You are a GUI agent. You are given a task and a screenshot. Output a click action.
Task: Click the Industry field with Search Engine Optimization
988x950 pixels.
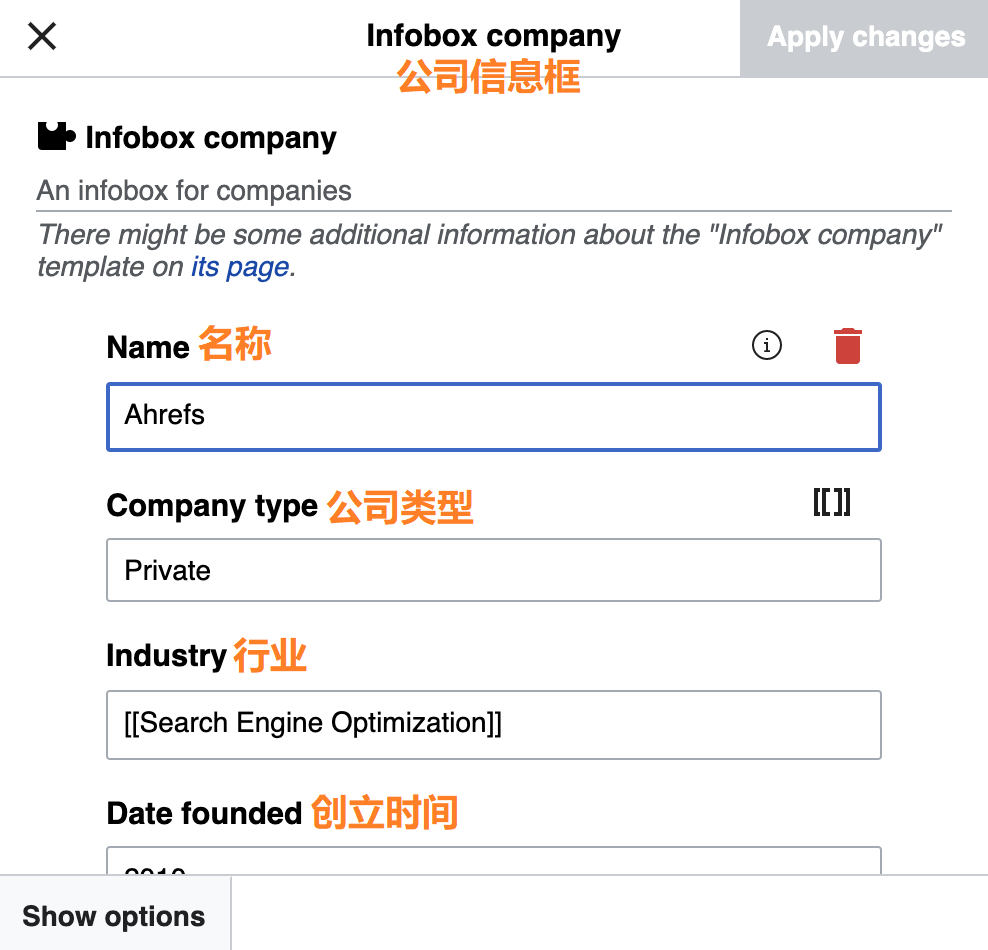coord(493,724)
